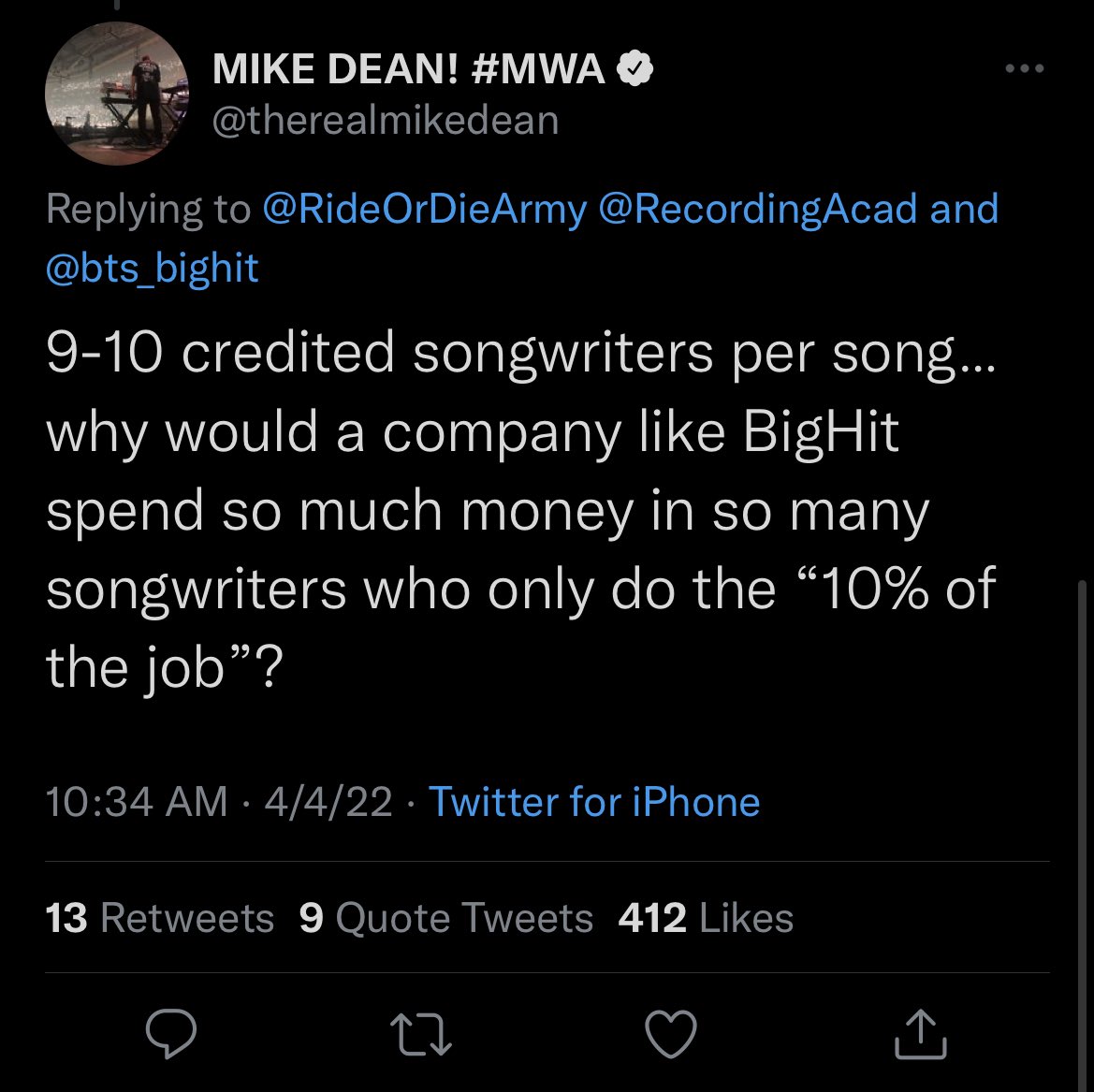Image resolution: width=1094 pixels, height=1092 pixels.
Task: Open the share upload icon
Action: coord(921,1035)
